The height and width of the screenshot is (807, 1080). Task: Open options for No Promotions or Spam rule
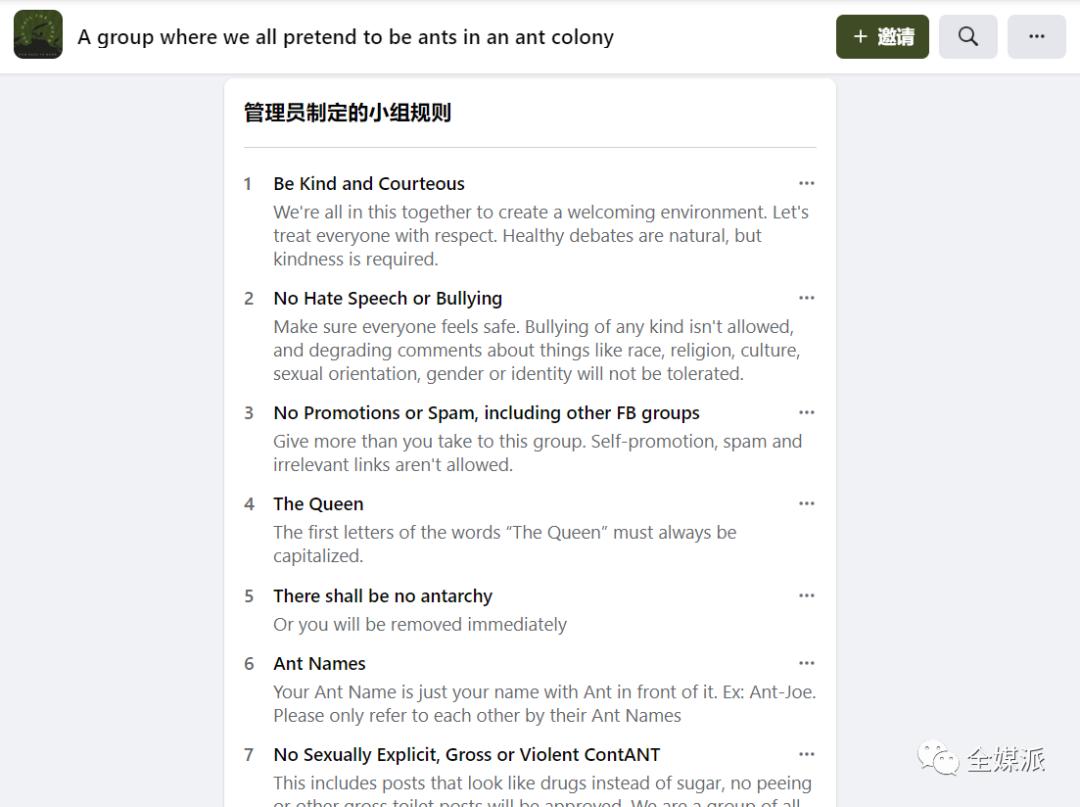(x=806, y=413)
